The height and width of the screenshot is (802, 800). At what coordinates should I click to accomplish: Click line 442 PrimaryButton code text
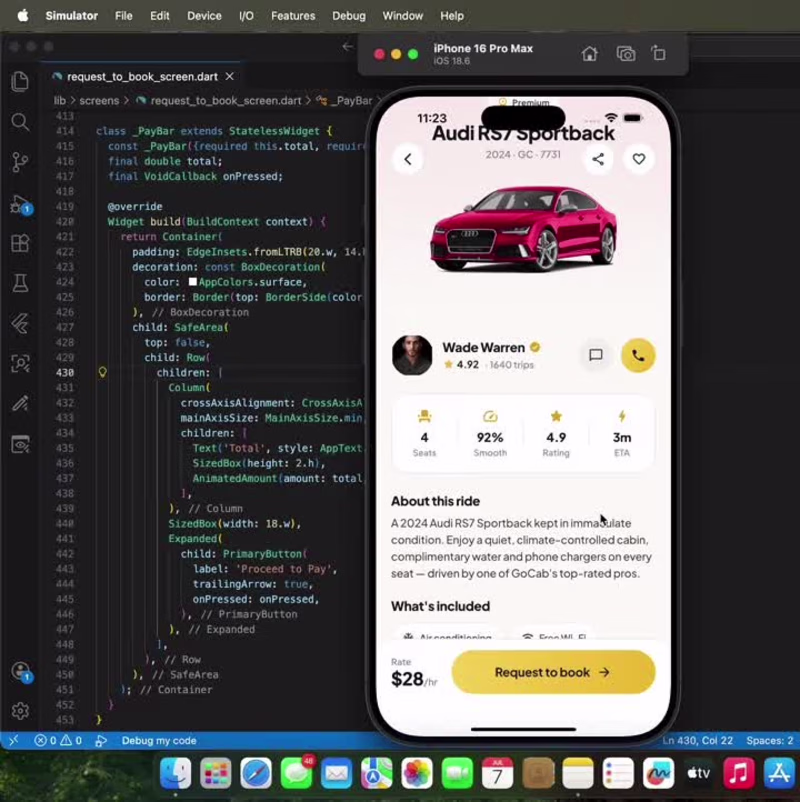click(x=244, y=554)
